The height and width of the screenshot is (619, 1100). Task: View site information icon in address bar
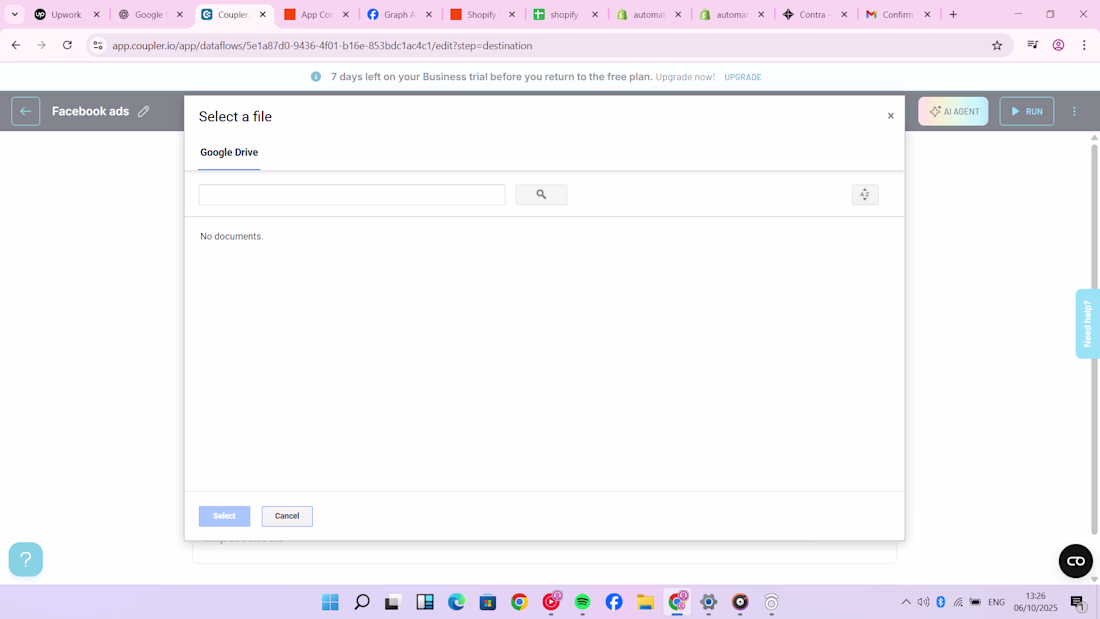pyautogui.click(x=98, y=46)
